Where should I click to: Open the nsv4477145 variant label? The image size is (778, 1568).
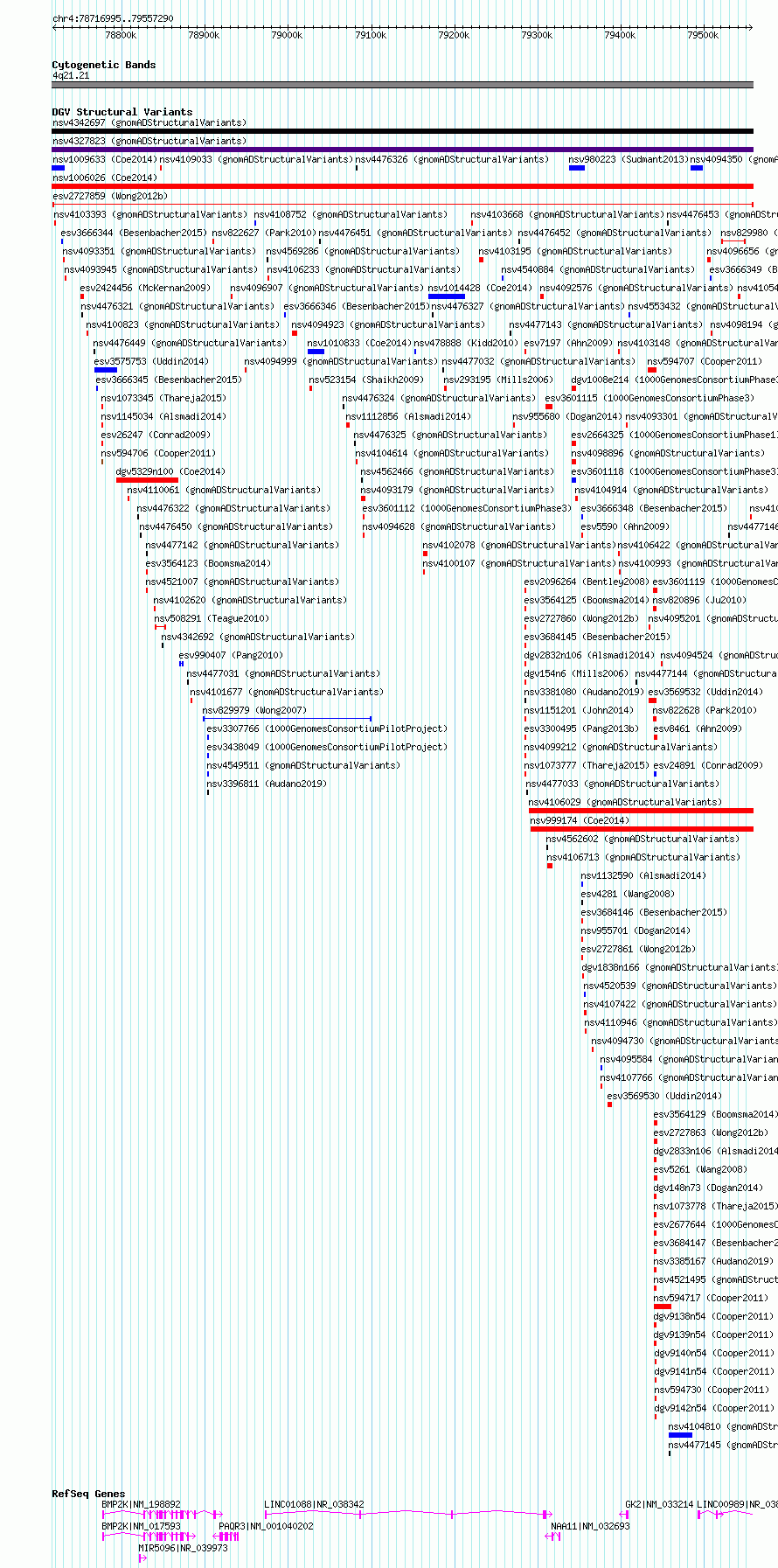click(723, 1445)
